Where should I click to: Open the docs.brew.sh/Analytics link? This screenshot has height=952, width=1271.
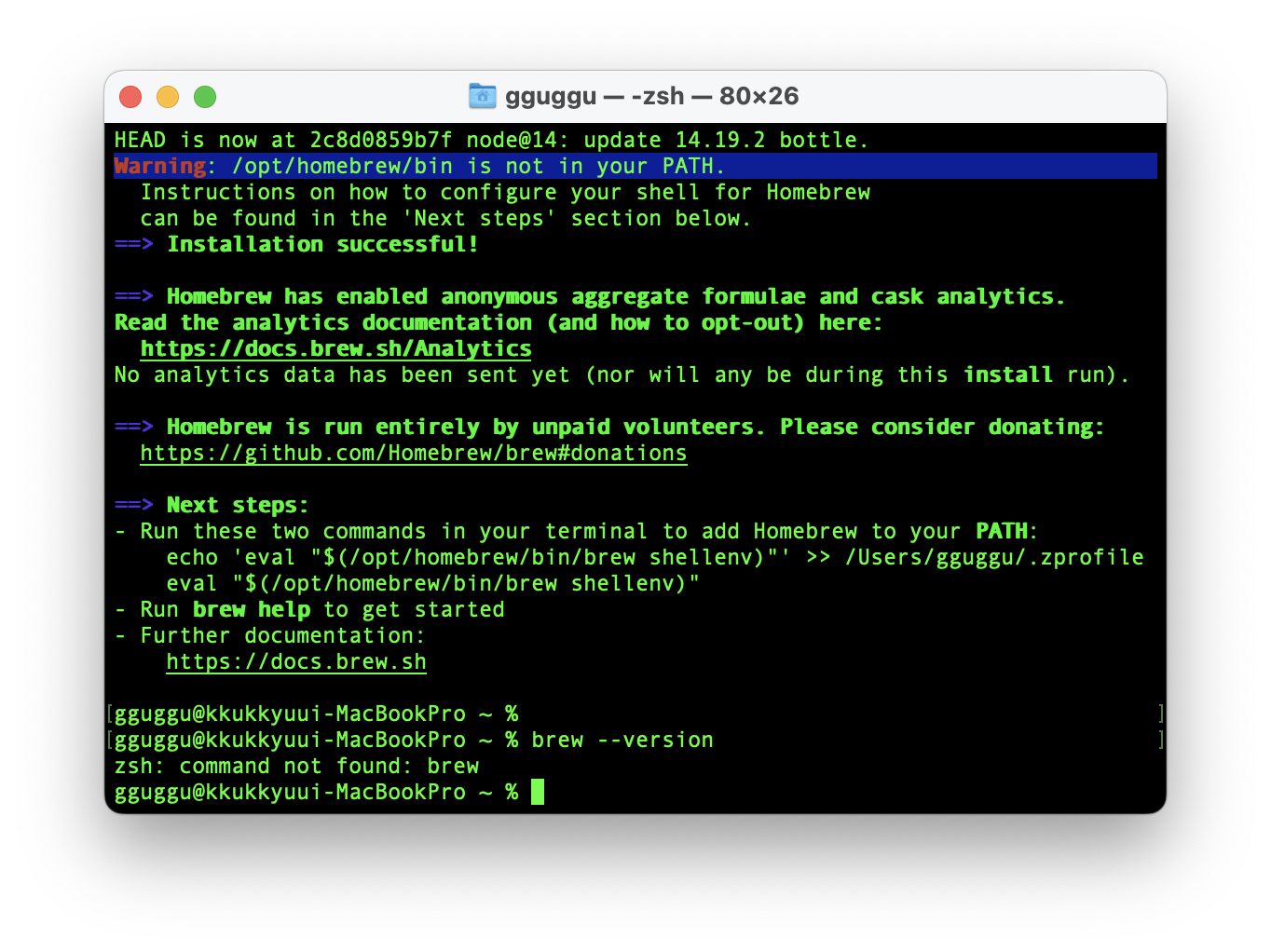pos(335,348)
